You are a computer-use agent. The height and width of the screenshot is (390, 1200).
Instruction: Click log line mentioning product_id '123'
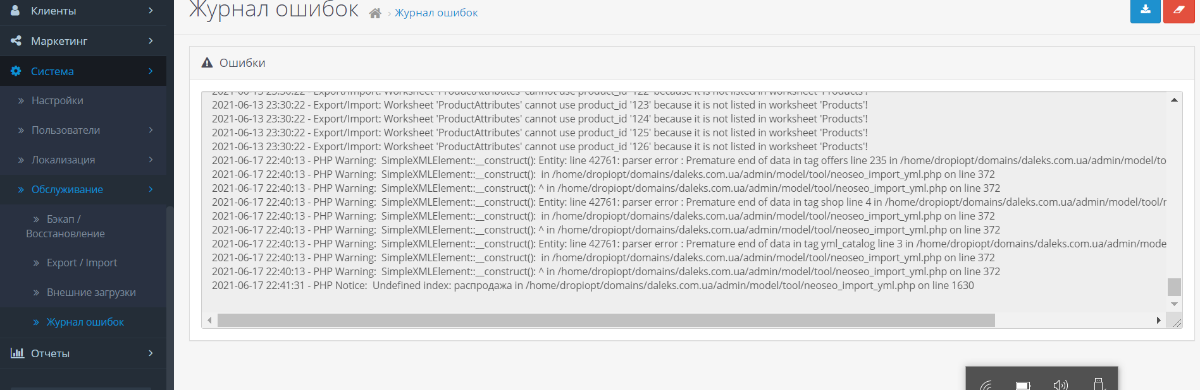pyautogui.click(x=540, y=104)
